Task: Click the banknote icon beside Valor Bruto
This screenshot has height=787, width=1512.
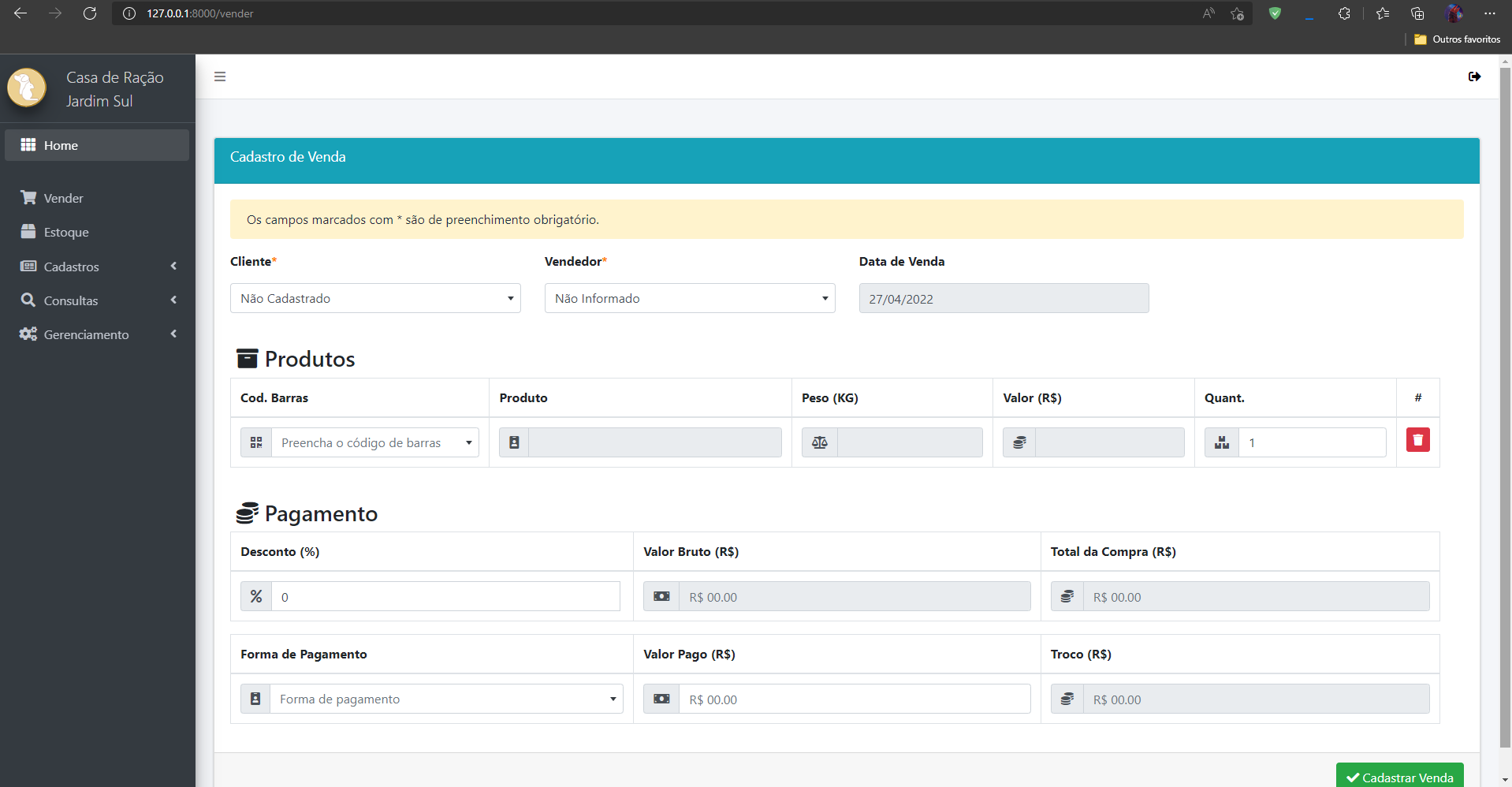Action: click(661, 596)
